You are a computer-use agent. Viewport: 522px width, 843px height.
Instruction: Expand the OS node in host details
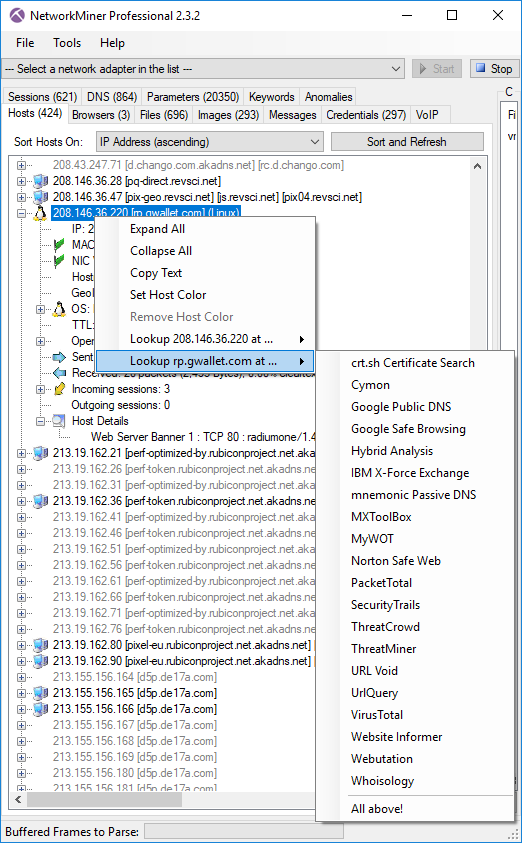(40, 309)
